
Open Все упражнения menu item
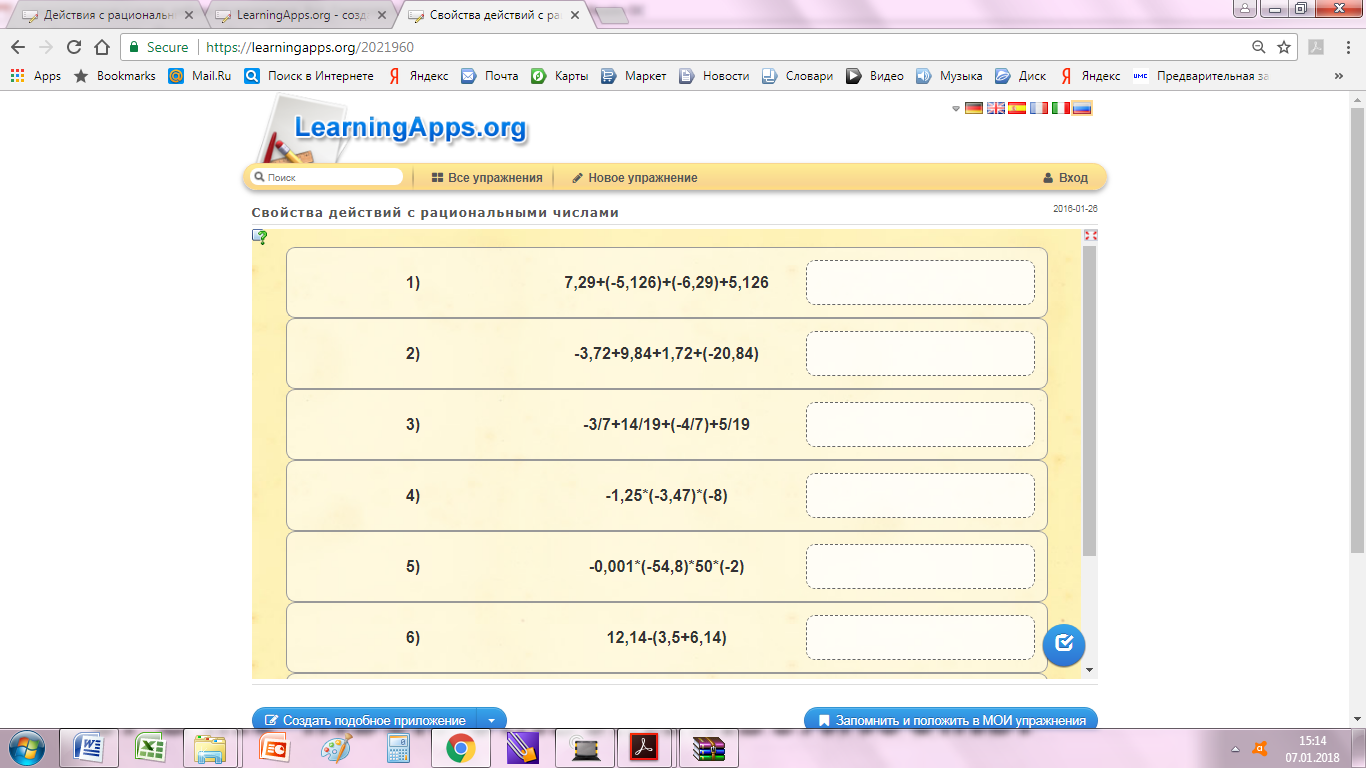pos(487,178)
